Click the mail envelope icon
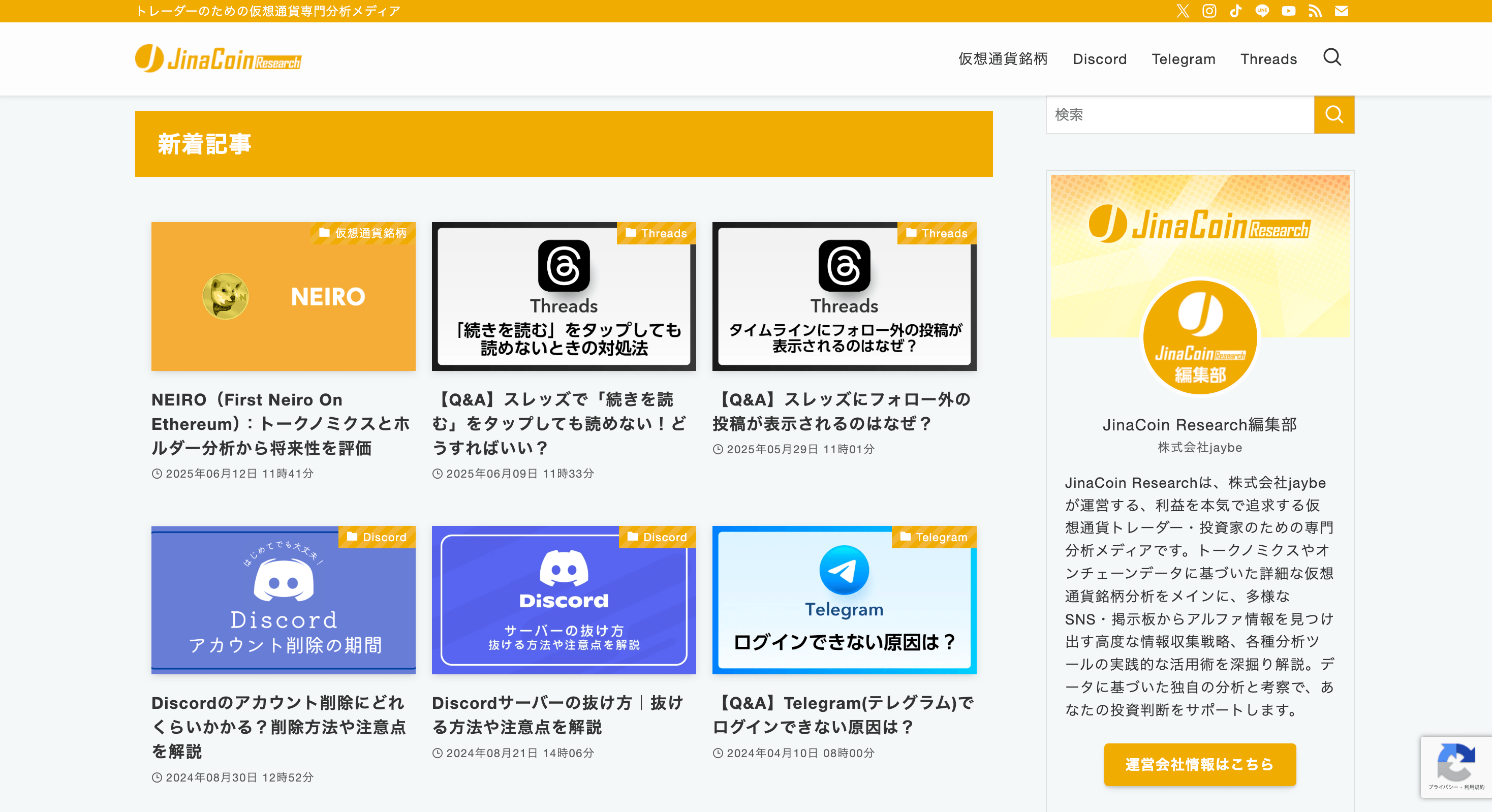This screenshot has height=812, width=1492. [1342, 11]
